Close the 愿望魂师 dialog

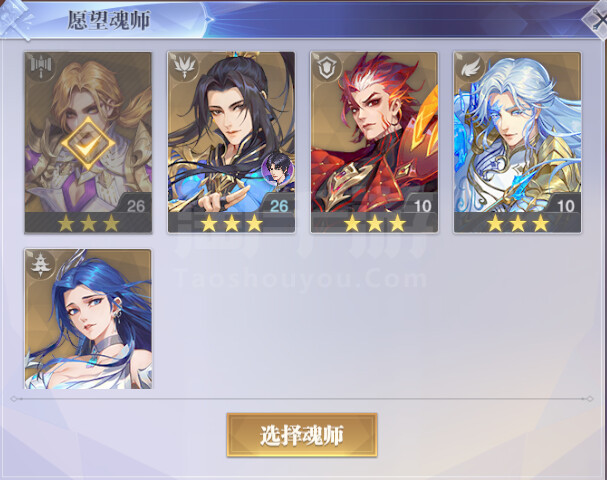(596, 20)
